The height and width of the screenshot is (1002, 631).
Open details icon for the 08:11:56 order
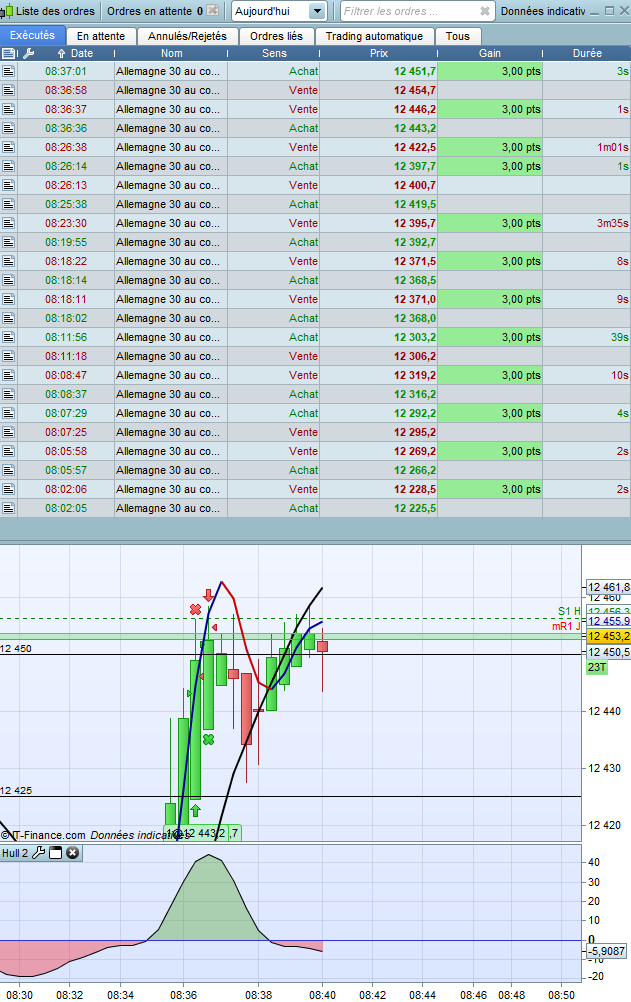(x=8, y=337)
